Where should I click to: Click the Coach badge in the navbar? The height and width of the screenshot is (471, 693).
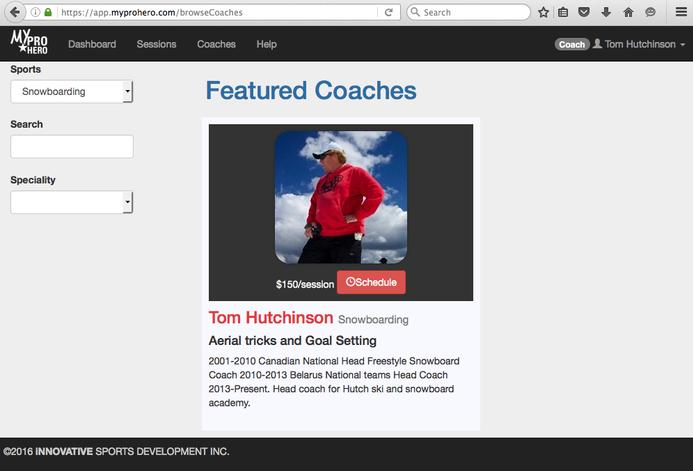(572, 44)
